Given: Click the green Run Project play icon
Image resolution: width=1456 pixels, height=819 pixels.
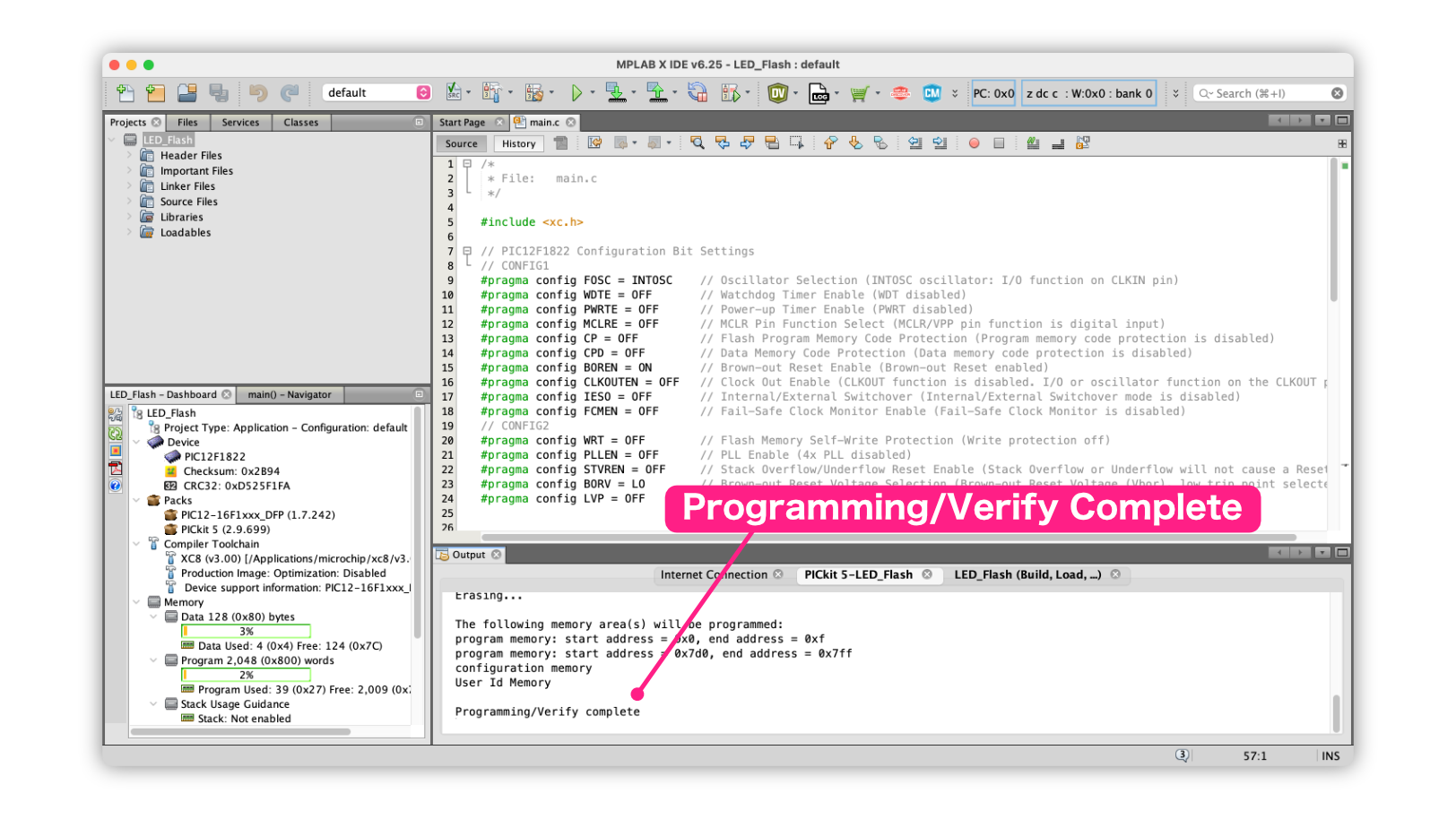Looking at the screenshot, I should click(576, 92).
